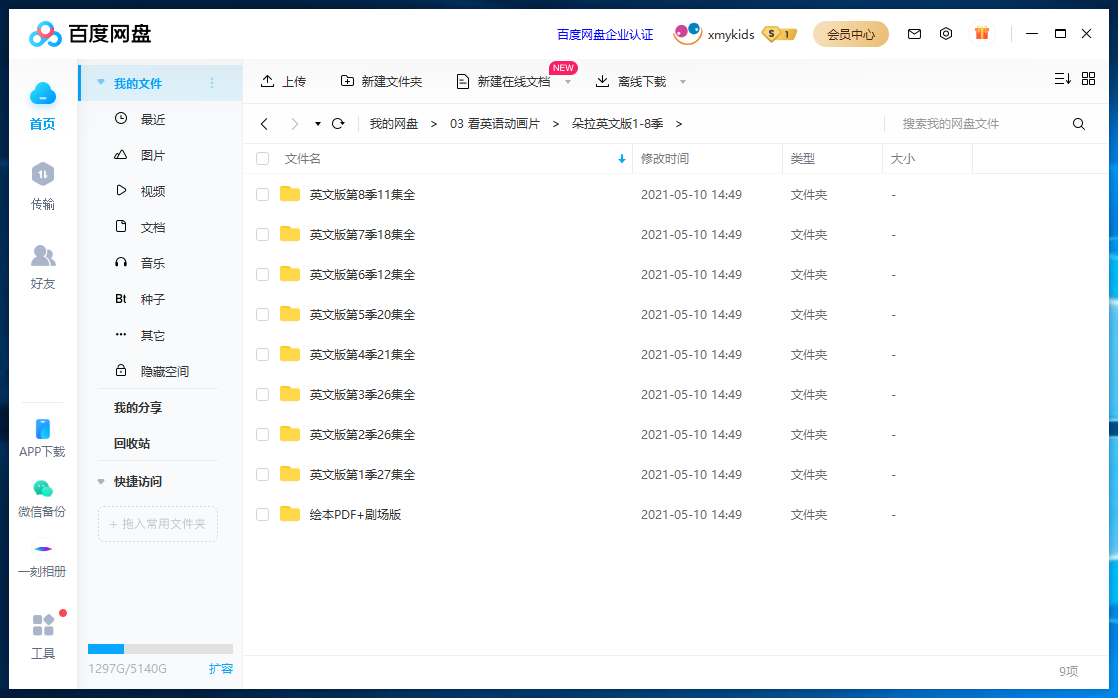Click the storage usage progress bar
This screenshot has height=698, width=1118.
pos(160,649)
